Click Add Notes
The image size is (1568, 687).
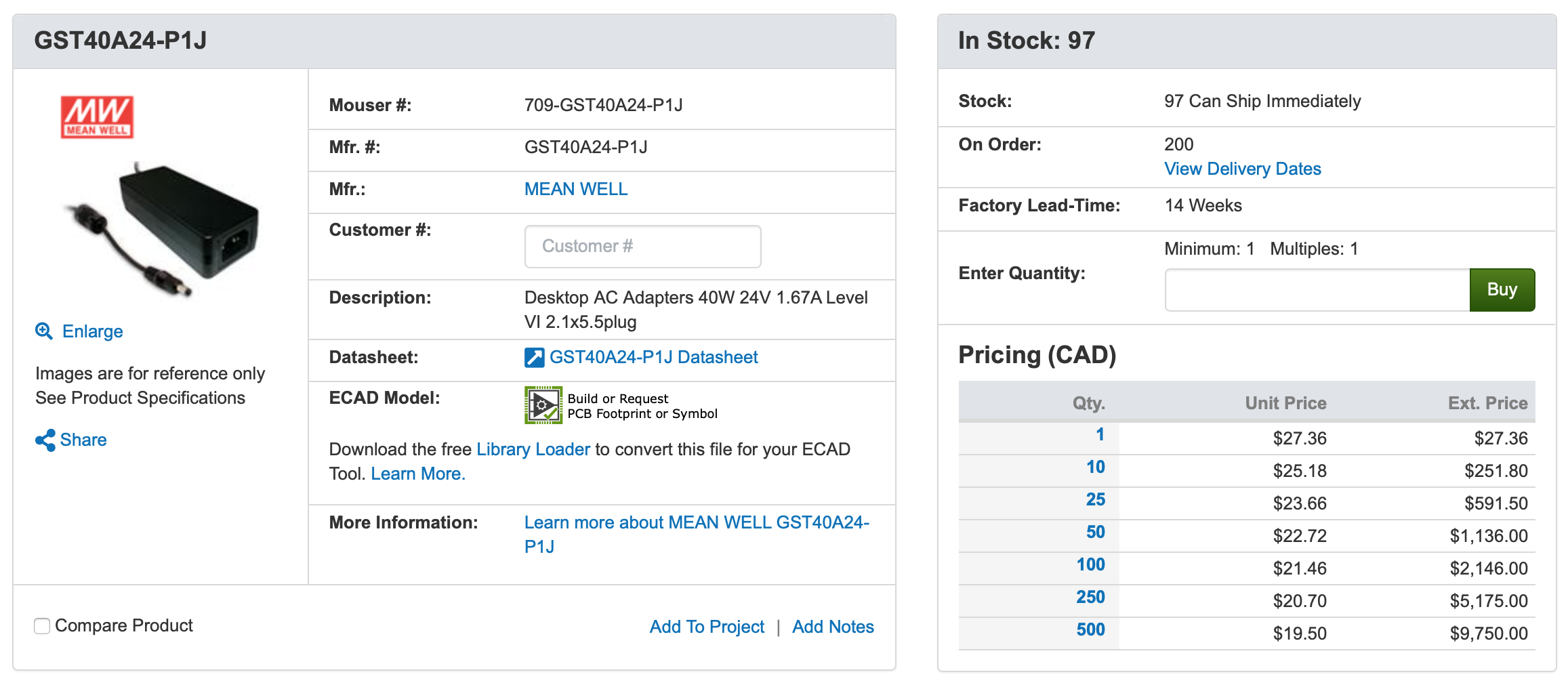click(833, 627)
